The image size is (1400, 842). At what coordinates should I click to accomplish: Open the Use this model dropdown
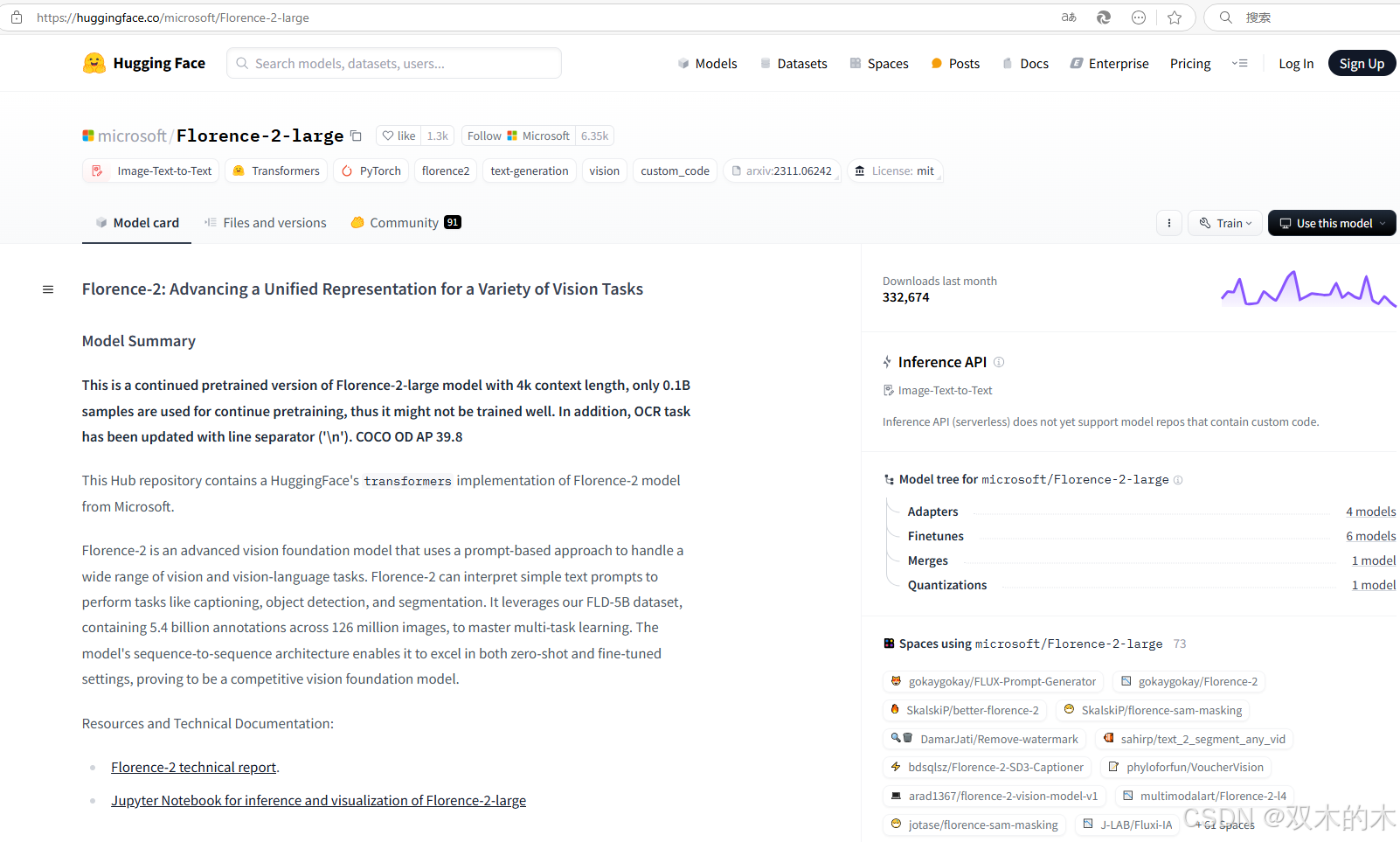coord(1332,223)
